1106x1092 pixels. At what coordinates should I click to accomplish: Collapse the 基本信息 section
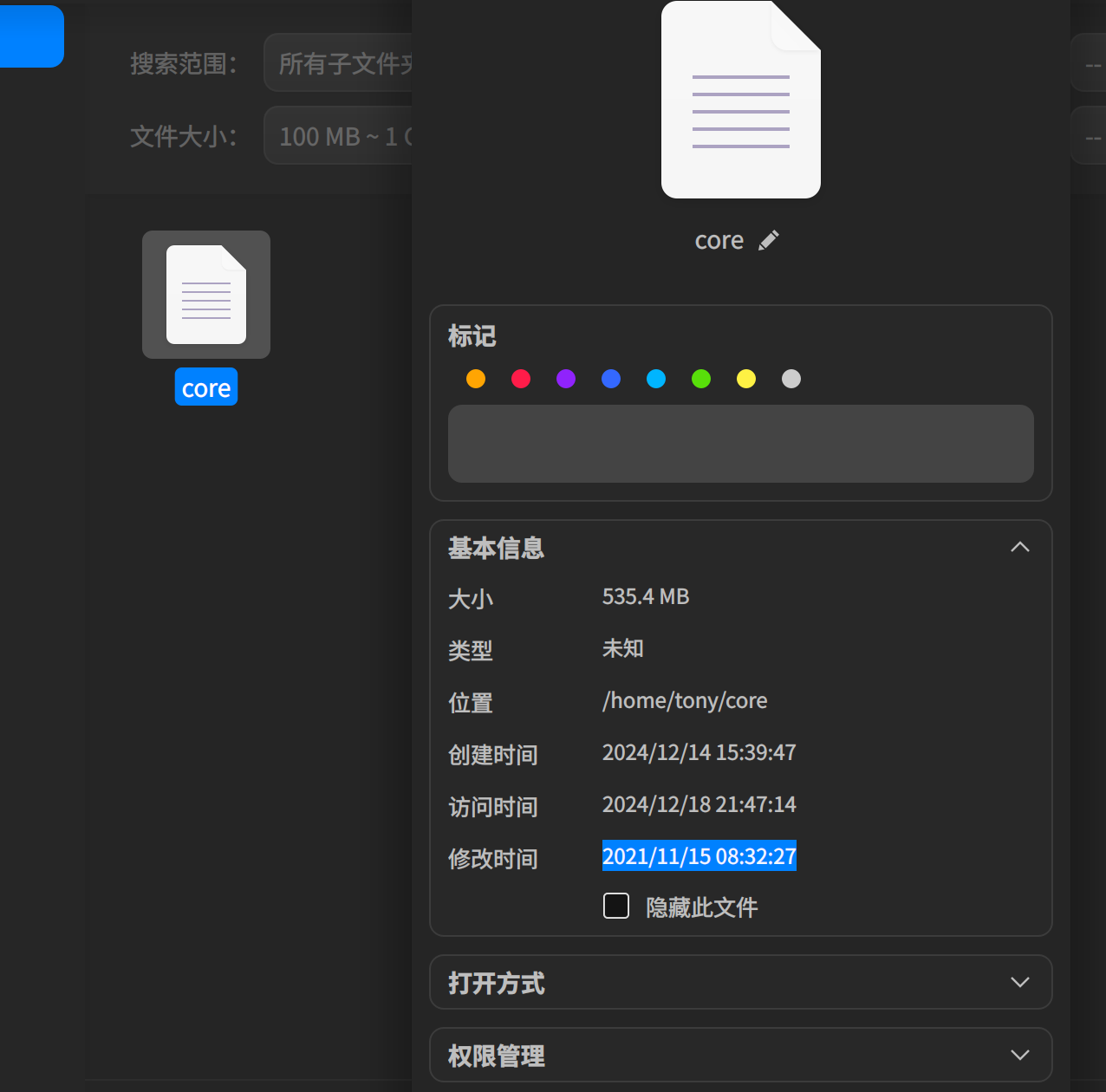point(1020,547)
